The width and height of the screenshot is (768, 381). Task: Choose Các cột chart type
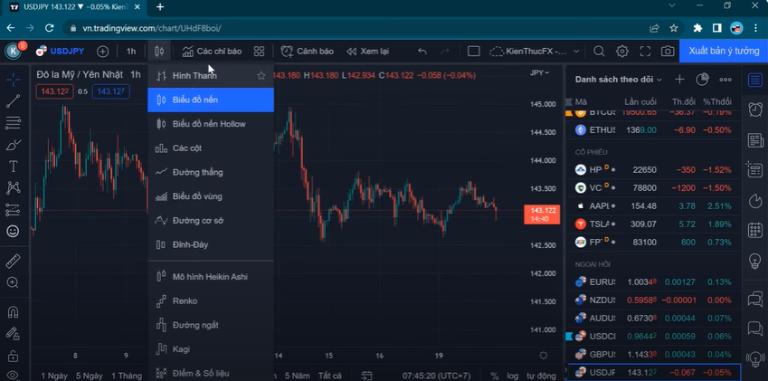coord(211,148)
